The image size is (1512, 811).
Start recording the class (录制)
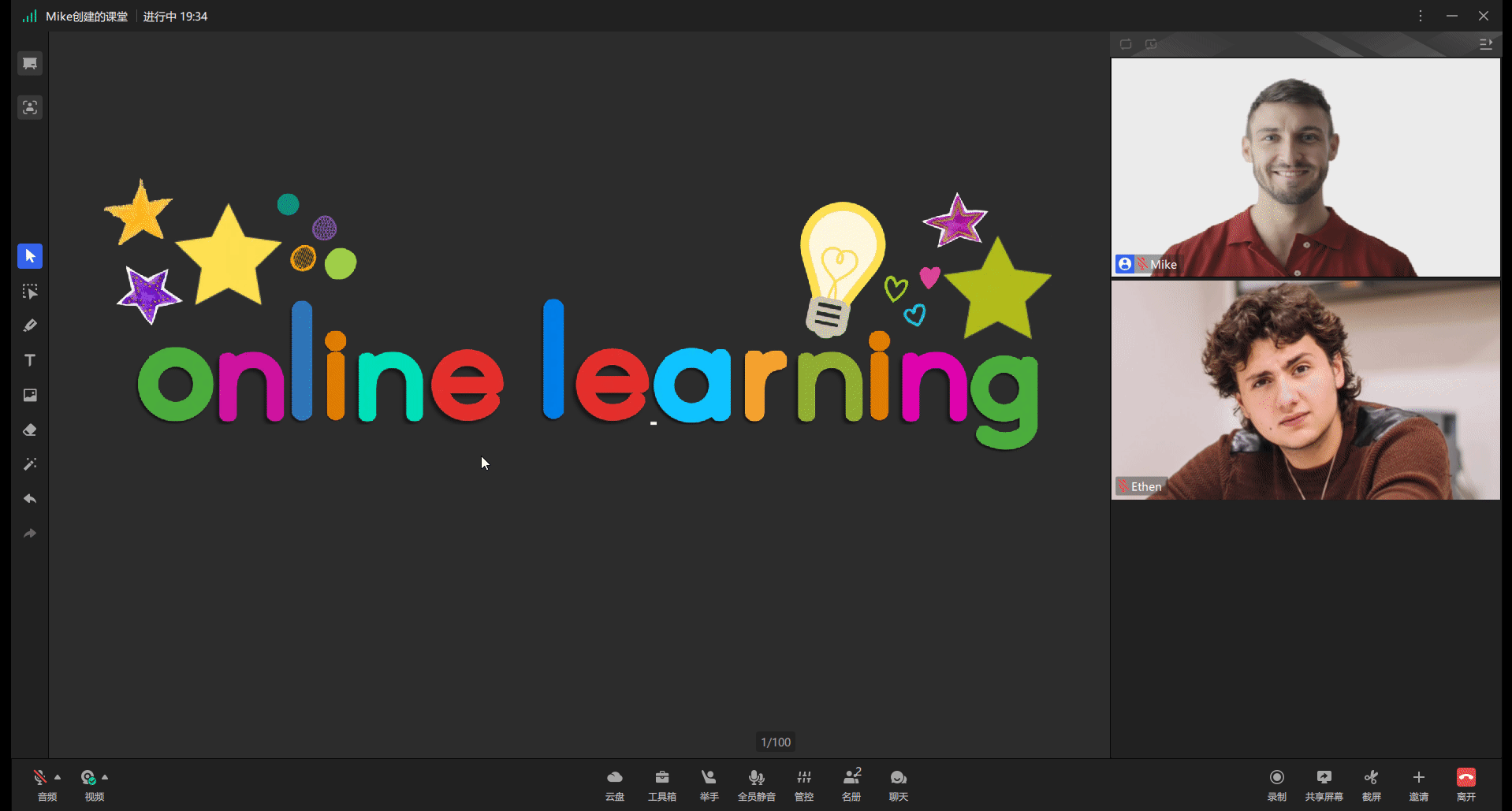coord(1277,785)
